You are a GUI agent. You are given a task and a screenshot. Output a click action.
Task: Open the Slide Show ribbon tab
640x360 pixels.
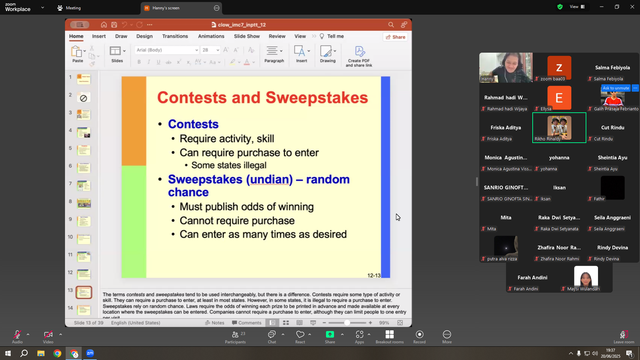pos(247,36)
